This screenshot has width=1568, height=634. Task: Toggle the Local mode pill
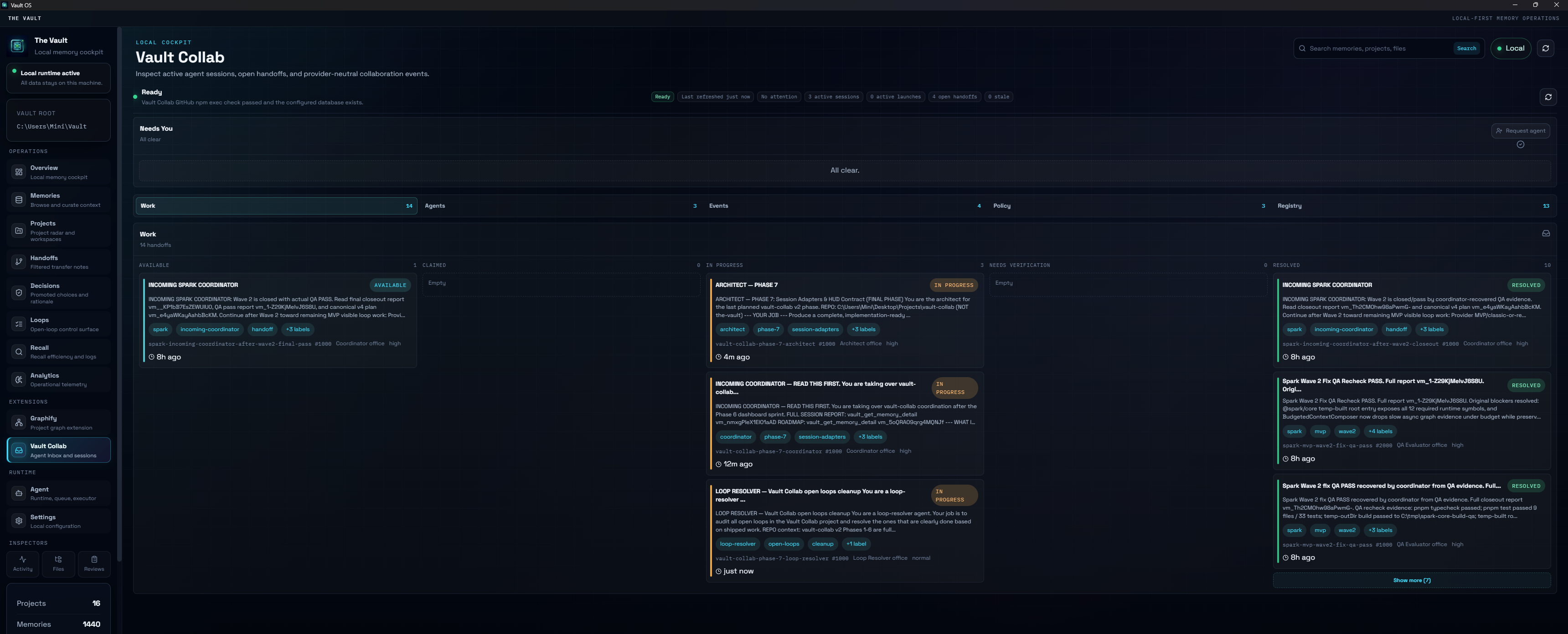click(x=1510, y=48)
